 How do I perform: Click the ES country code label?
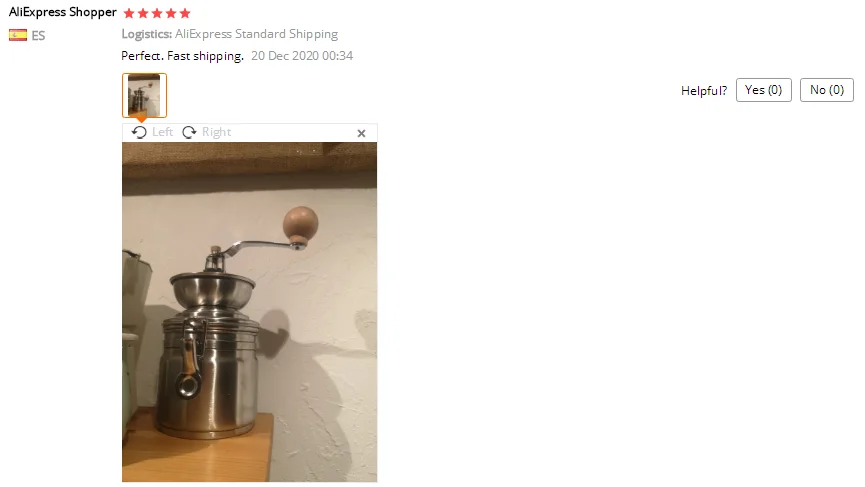(x=38, y=36)
